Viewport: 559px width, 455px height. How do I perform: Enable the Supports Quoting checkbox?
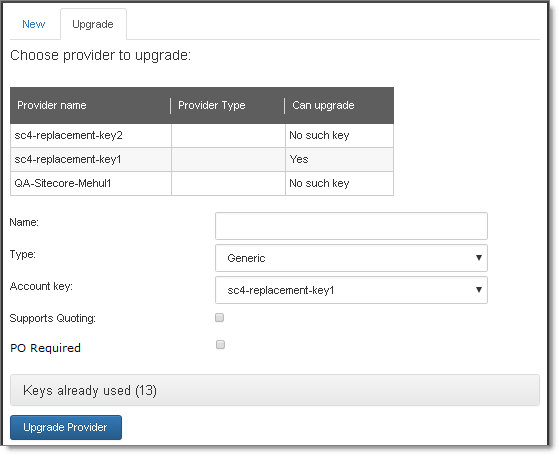click(x=220, y=317)
